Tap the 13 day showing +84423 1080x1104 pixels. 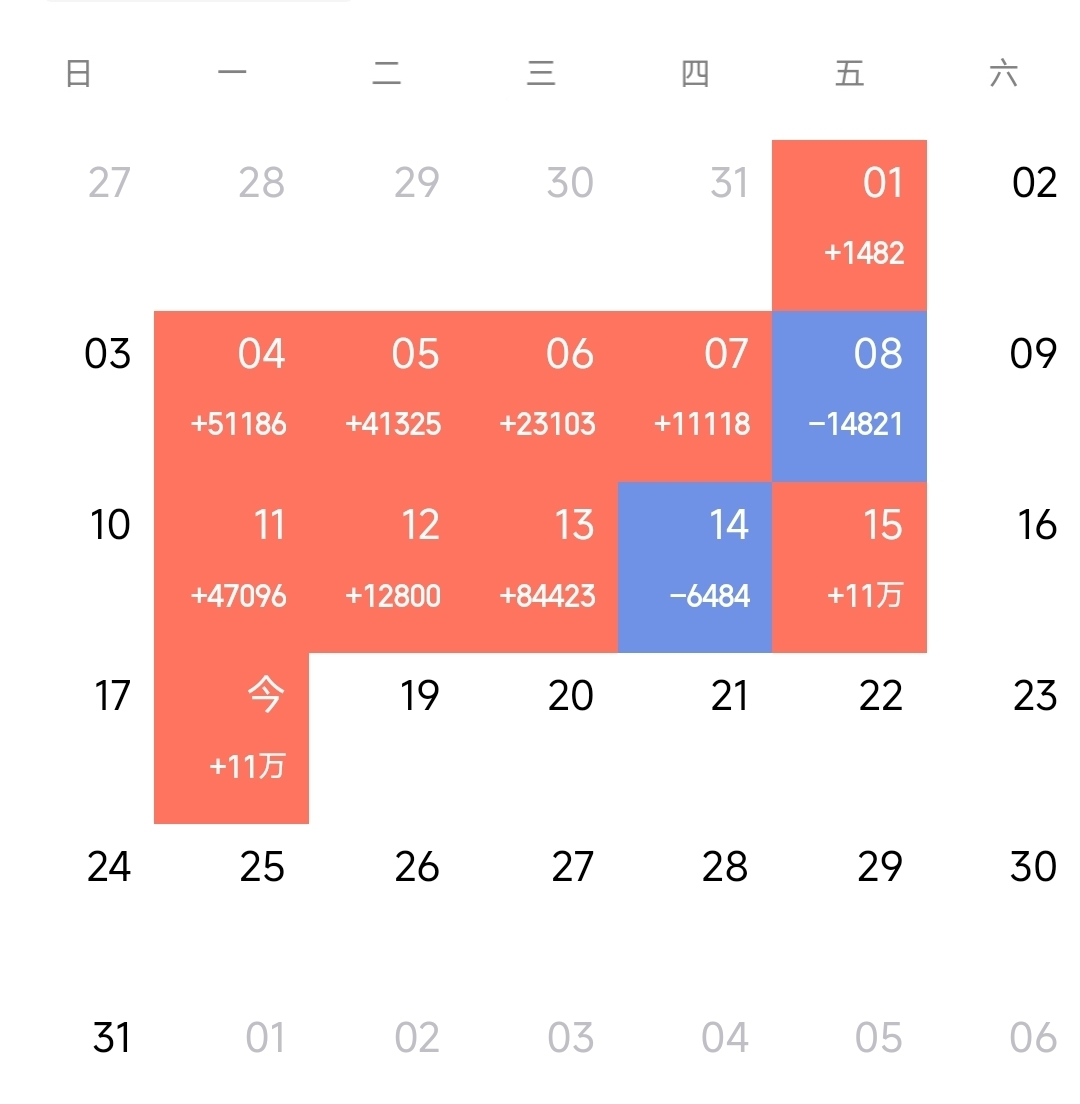point(541,567)
